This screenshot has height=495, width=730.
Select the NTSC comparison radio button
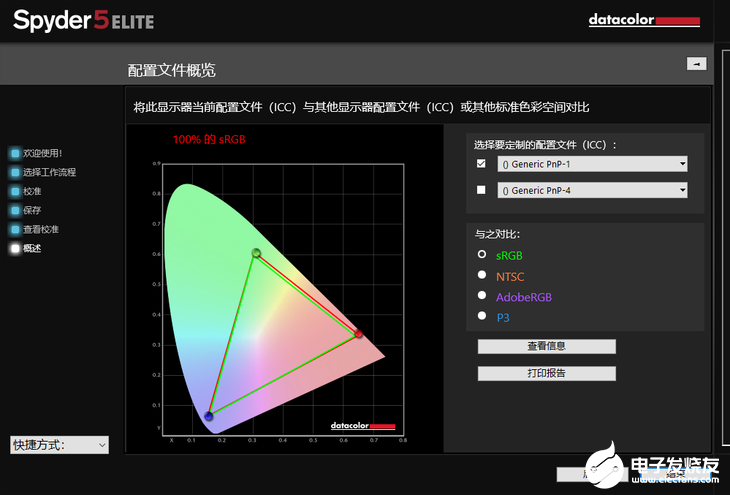(482, 275)
